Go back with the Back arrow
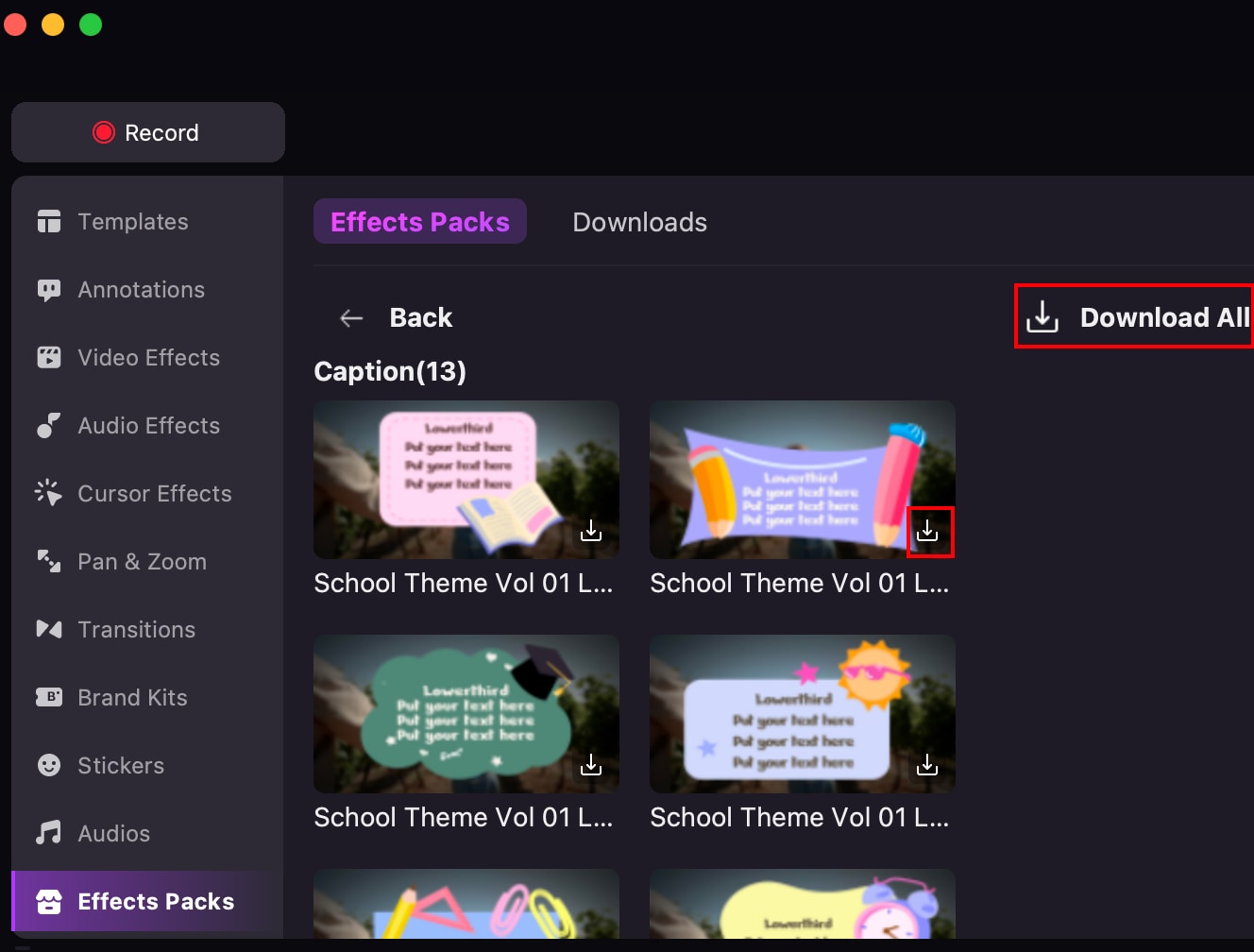The image size is (1254, 952). pyautogui.click(x=351, y=318)
